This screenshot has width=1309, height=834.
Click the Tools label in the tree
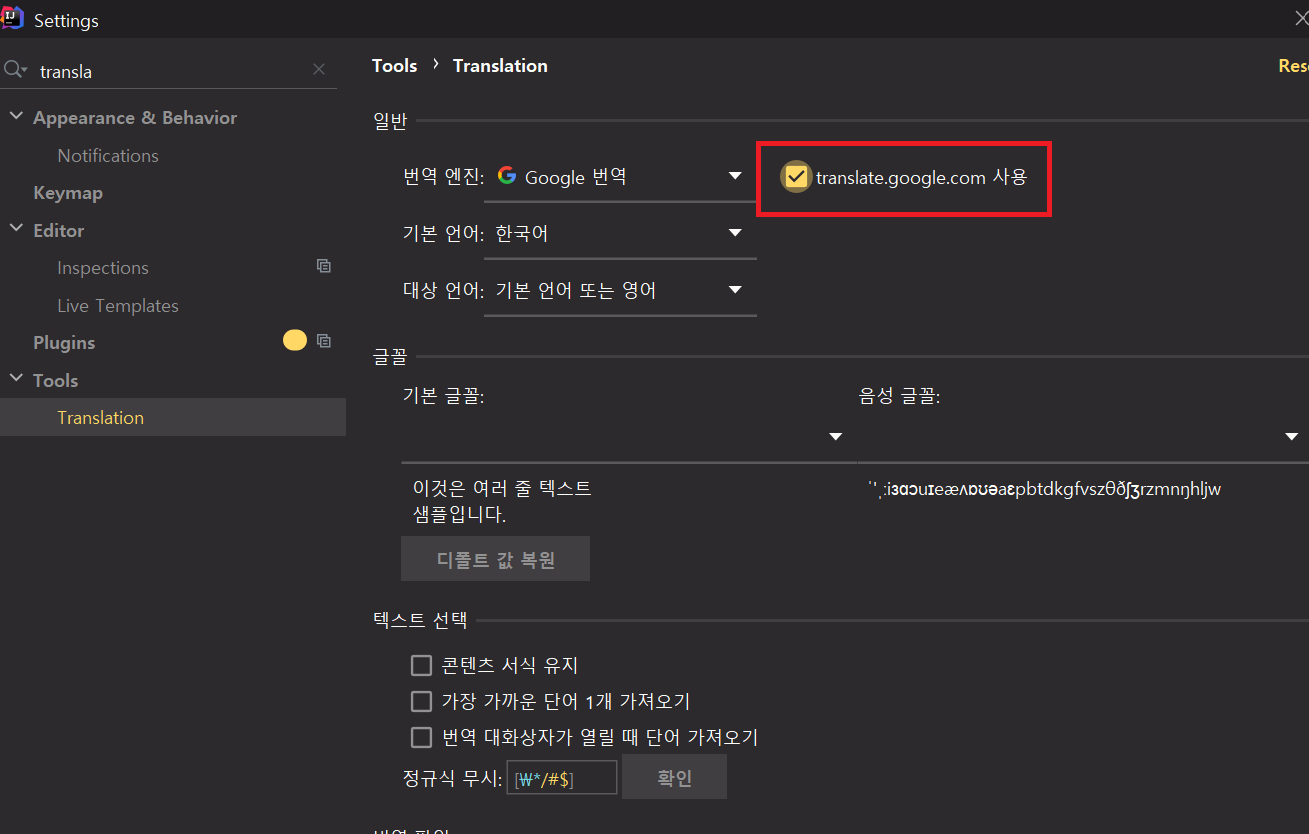55,380
